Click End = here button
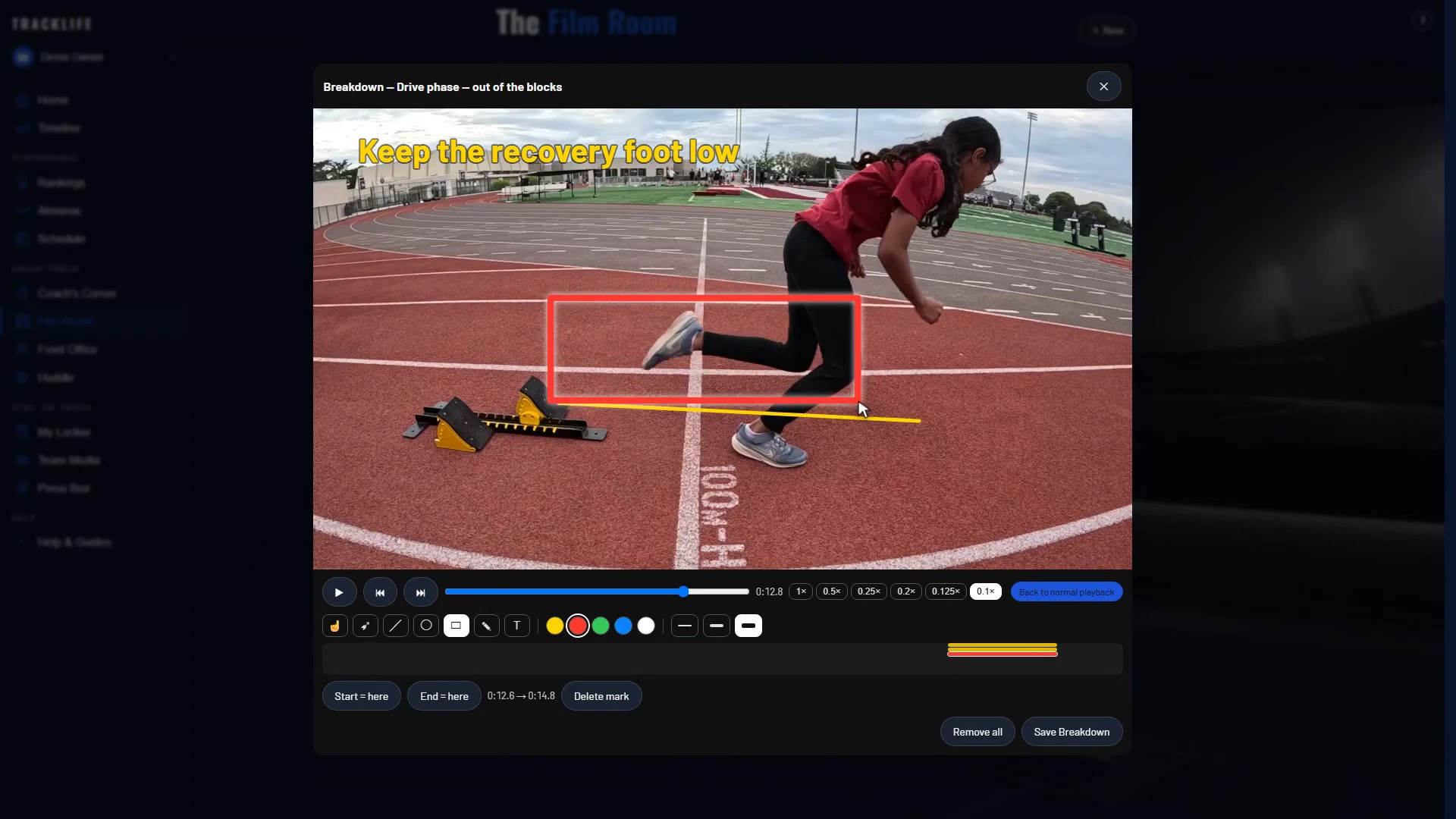1456x819 pixels. 444,696
